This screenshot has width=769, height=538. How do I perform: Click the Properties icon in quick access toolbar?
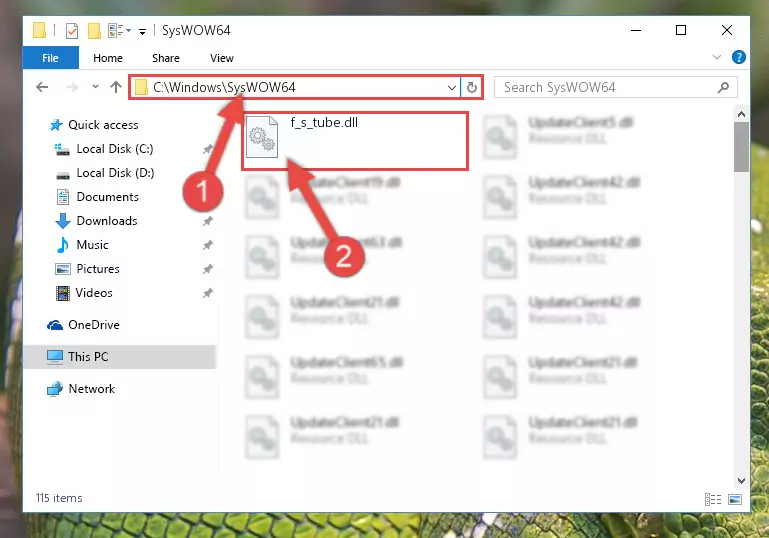72,31
